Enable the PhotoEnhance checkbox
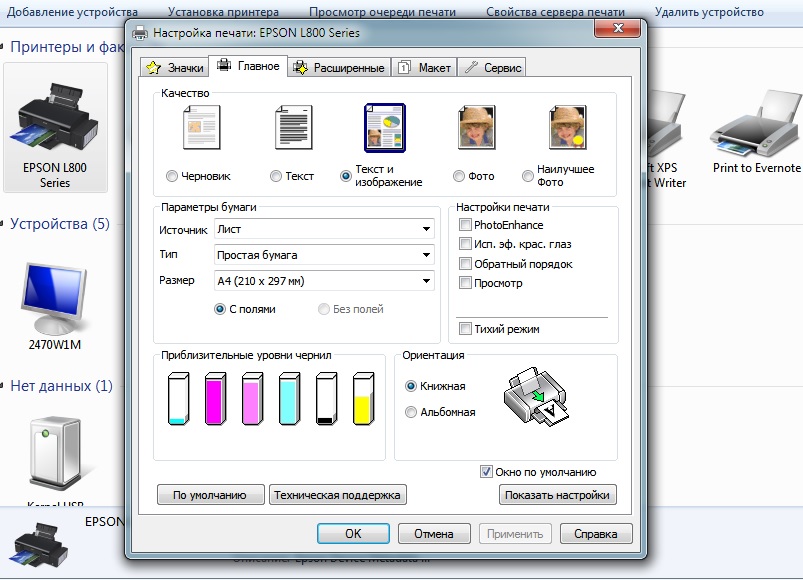Screen dimensions: 803x580 [x=465, y=225]
